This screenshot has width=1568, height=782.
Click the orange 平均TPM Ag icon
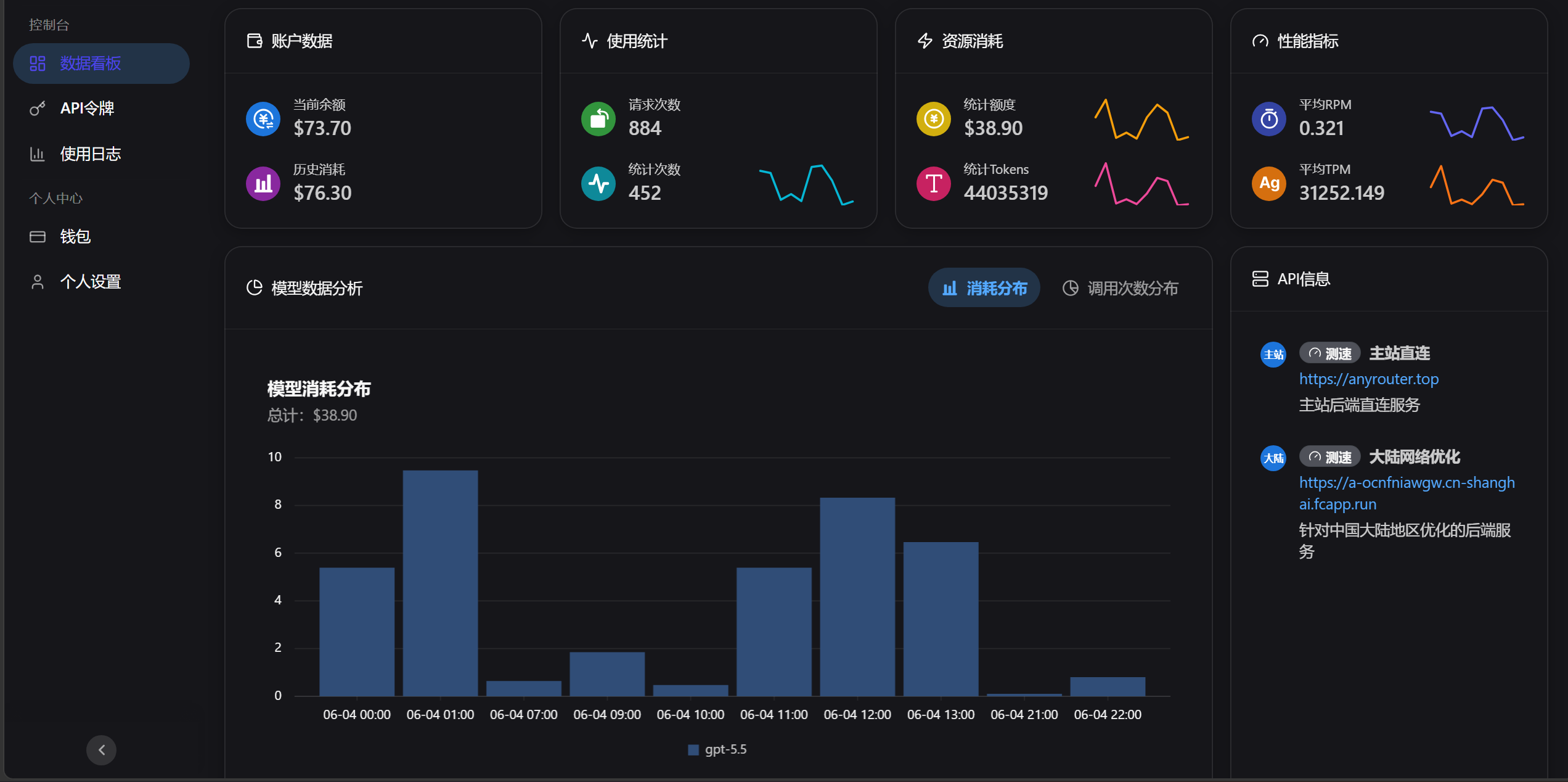coord(1269,184)
